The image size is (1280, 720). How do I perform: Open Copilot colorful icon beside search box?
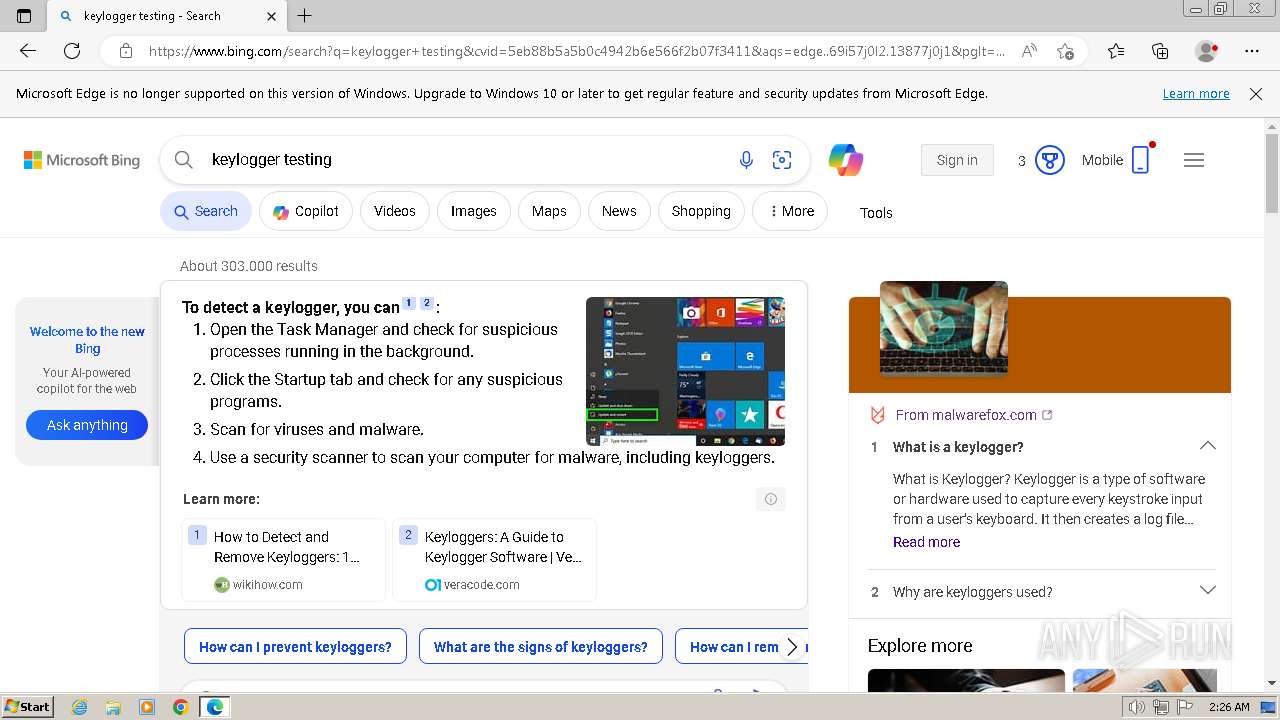pos(846,160)
